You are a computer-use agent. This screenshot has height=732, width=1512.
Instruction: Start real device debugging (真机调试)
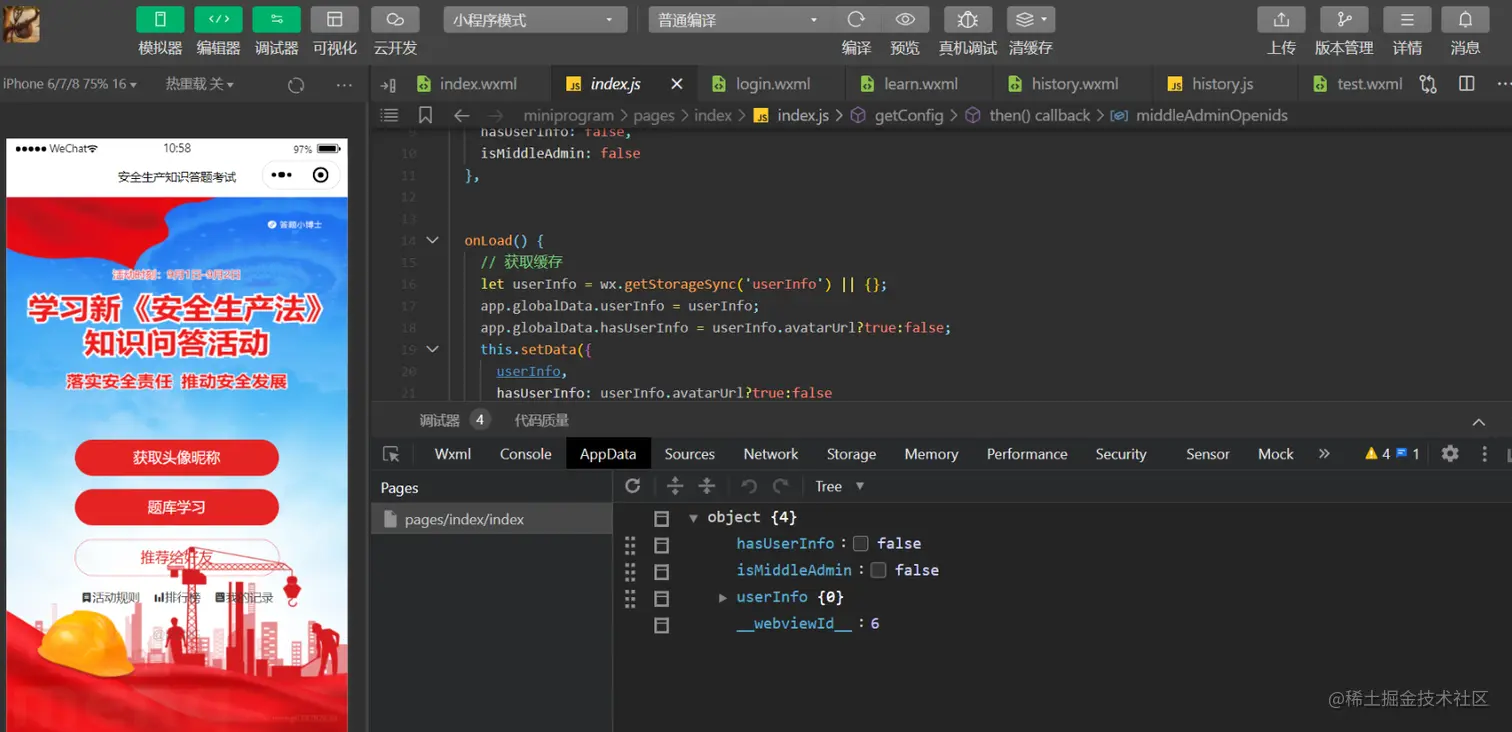(x=968, y=20)
